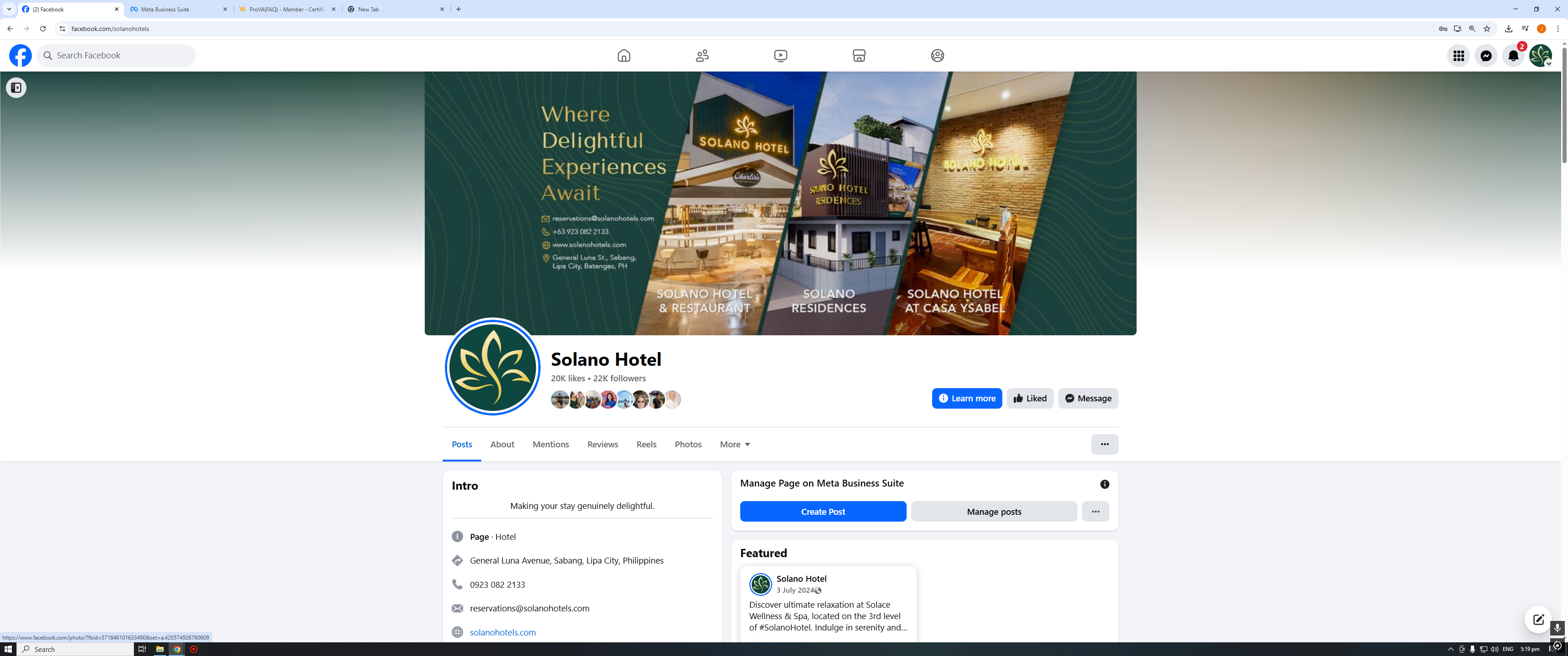The image size is (1568, 656).
Task: Click the Create Post button
Action: (x=823, y=512)
